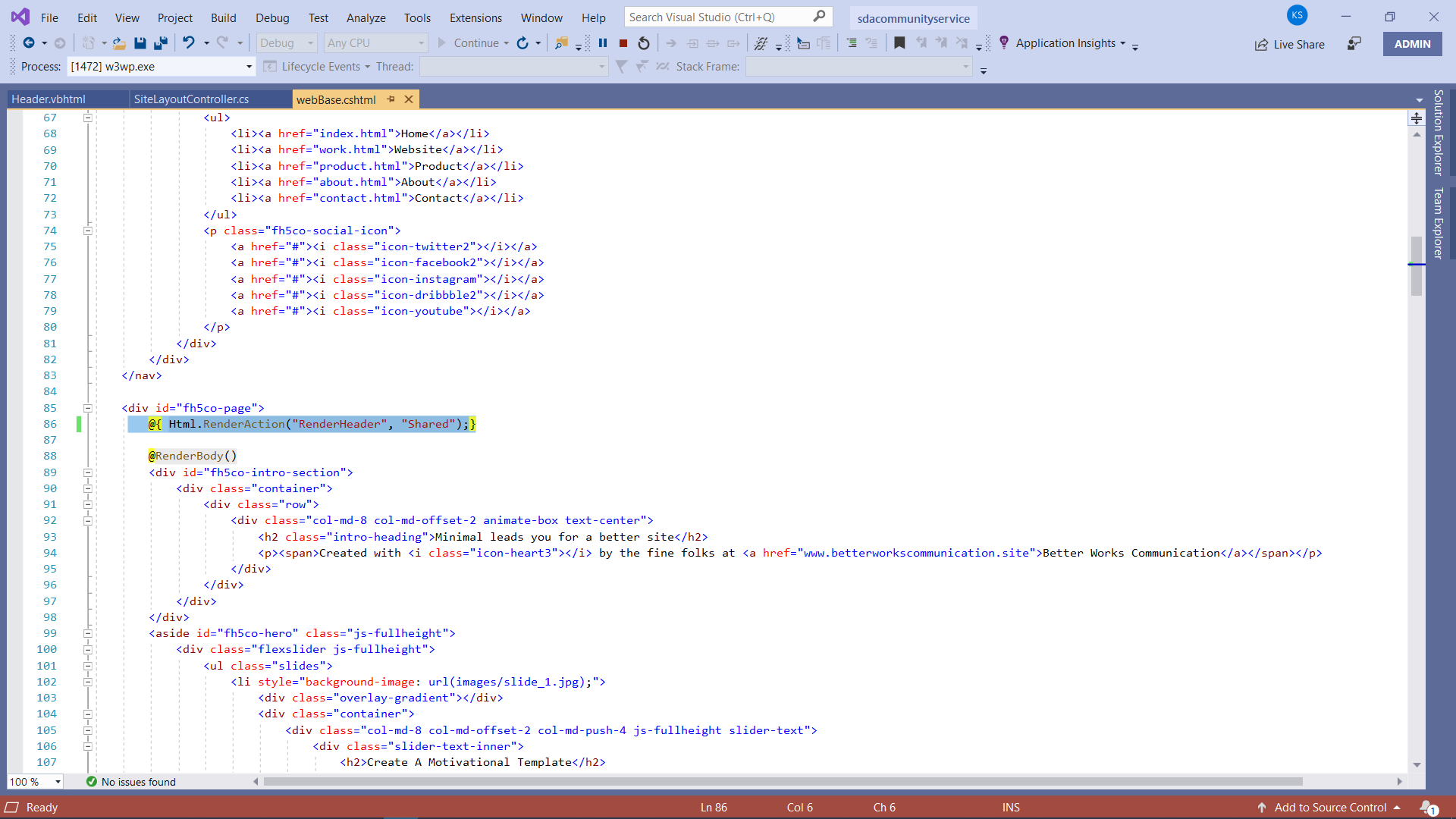
Task: Open the Analyze menu
Action: [x=366, y=17]
